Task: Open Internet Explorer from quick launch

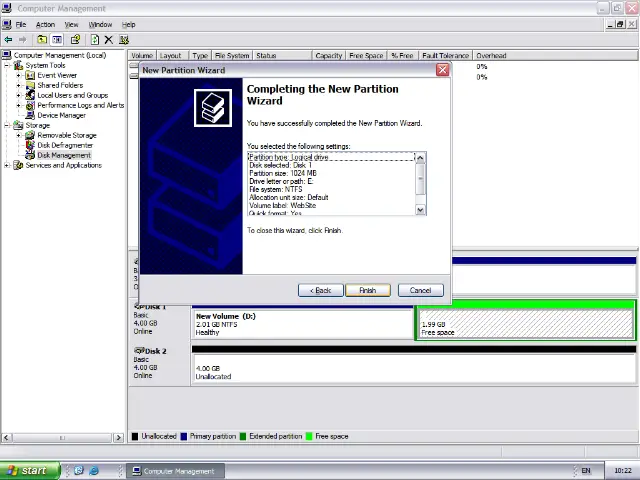Action: point(94,471)
